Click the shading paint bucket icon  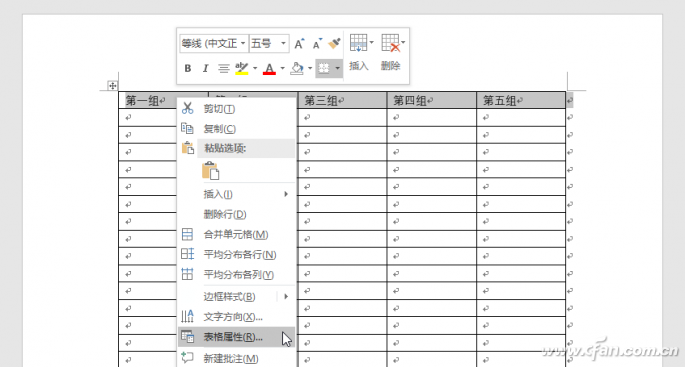297,69
